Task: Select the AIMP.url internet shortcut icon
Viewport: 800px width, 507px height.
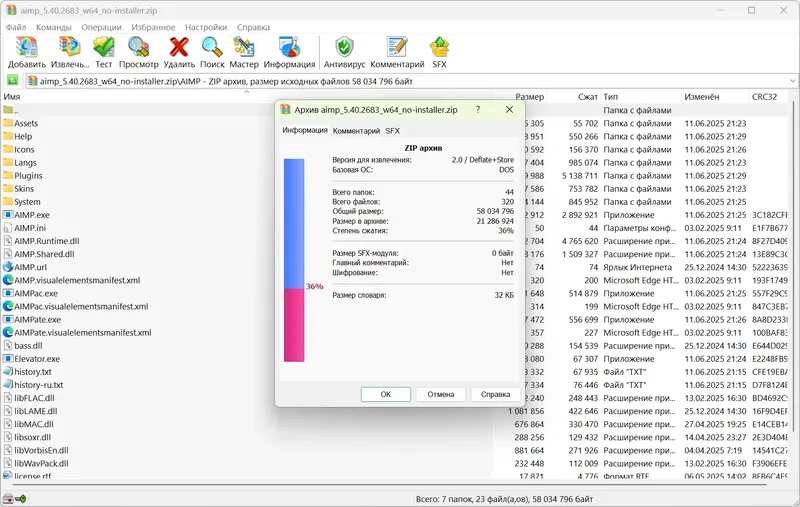Action: [x=8, y=267]
